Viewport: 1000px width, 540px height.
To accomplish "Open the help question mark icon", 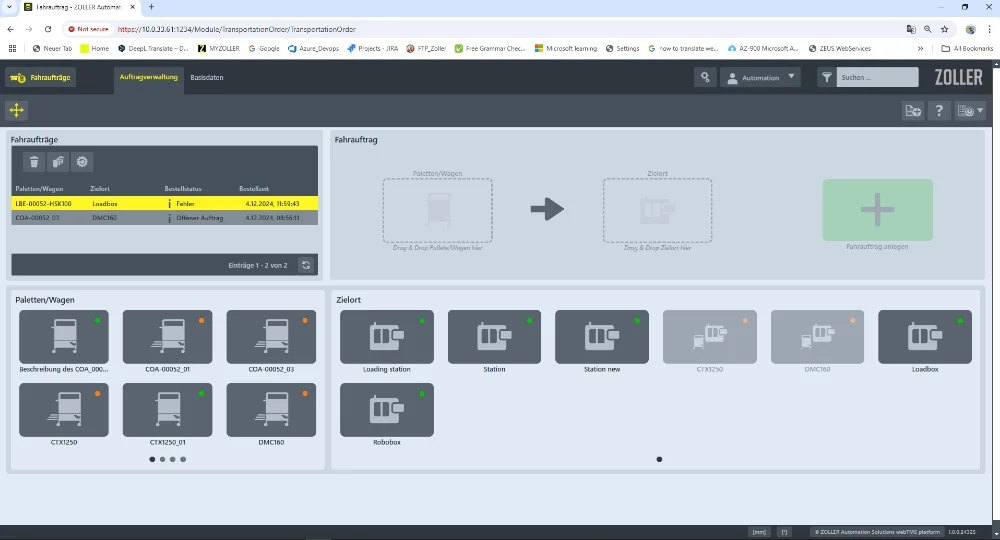I will (939, 111).
